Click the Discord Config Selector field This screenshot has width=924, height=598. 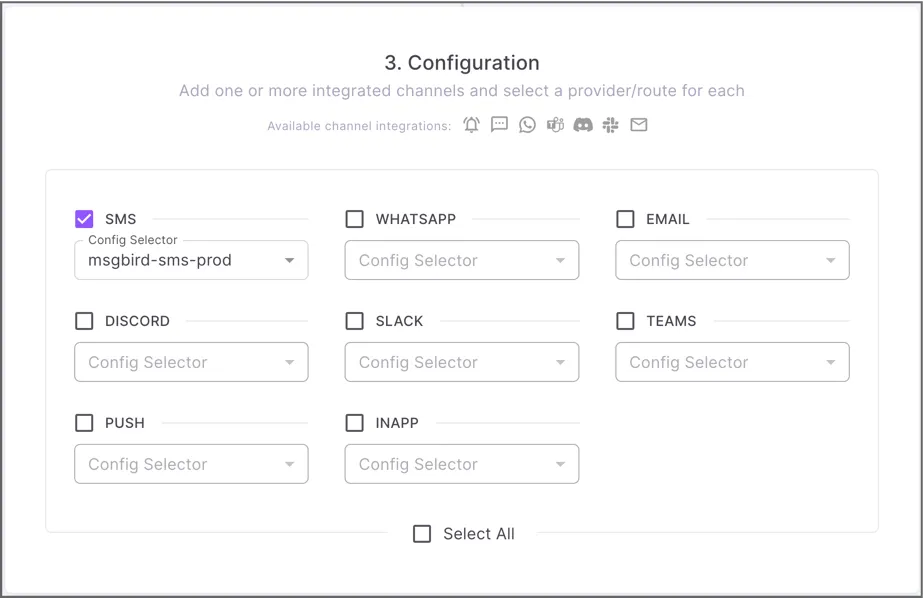pyautogui.click(x=191, y=363)
